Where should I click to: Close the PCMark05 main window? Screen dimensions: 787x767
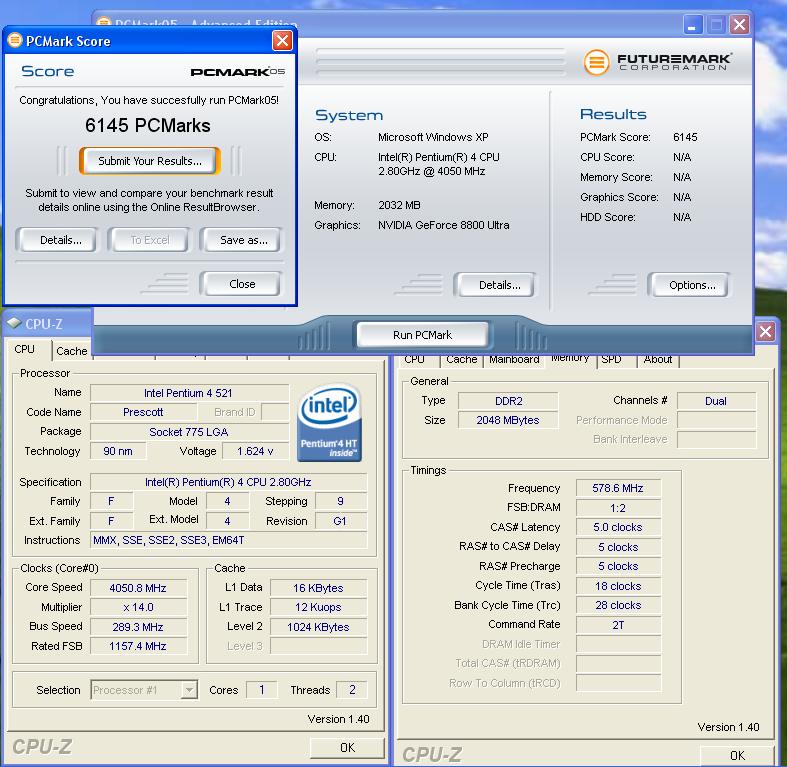(x=739, y=24)
